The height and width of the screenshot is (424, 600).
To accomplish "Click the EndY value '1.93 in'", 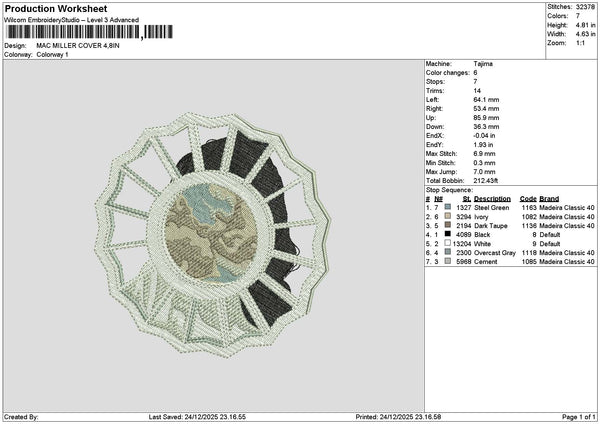I will point(483,145).
